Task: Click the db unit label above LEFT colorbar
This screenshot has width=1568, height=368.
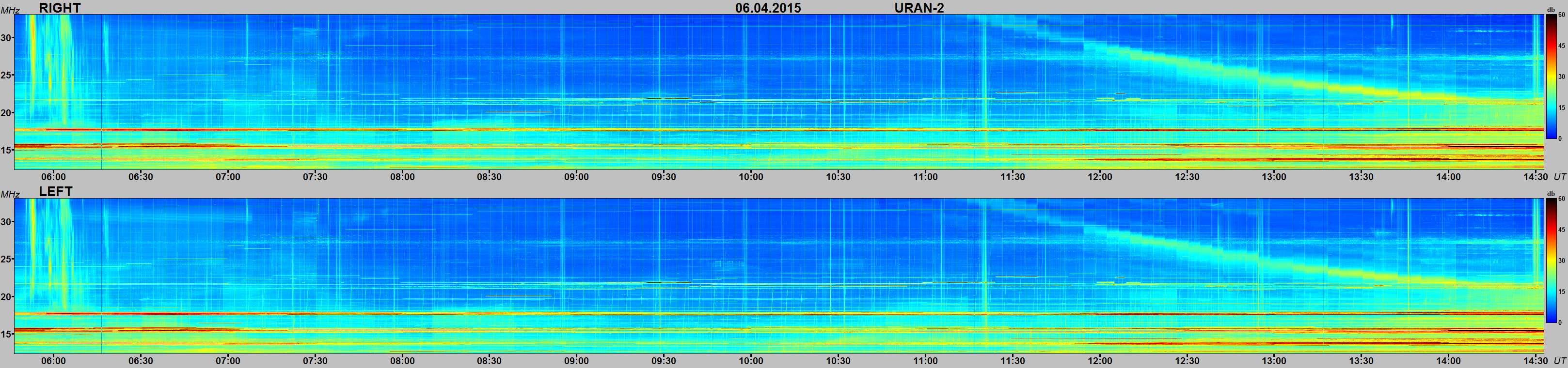Action: (1552, 194)
